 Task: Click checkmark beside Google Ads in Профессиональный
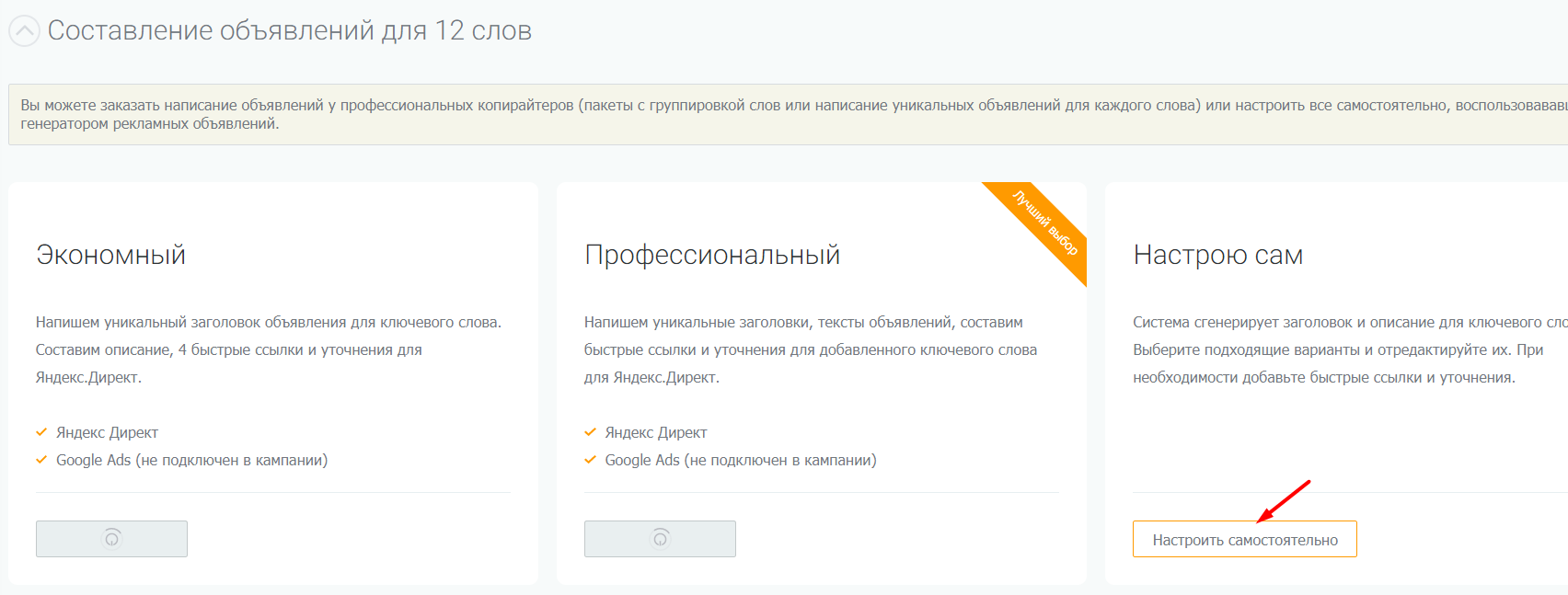click(x=590, y=460)
